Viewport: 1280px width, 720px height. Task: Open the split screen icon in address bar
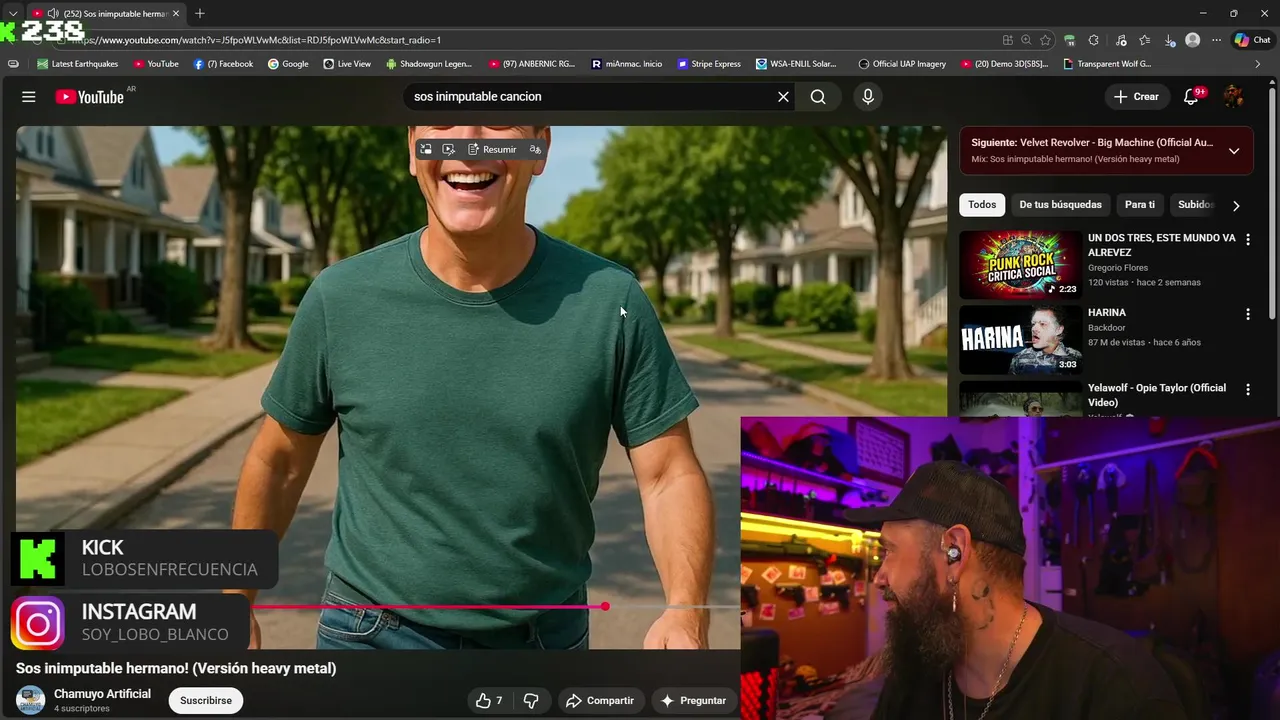click(1008, 40)
